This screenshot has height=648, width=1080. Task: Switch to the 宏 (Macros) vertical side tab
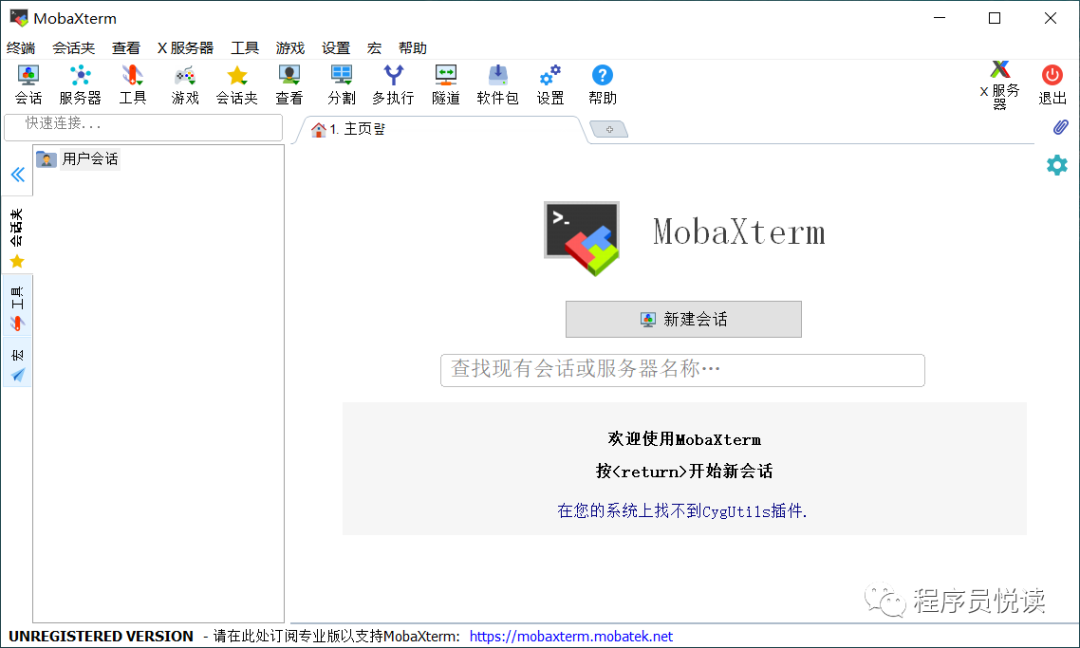tap(17, 363)
